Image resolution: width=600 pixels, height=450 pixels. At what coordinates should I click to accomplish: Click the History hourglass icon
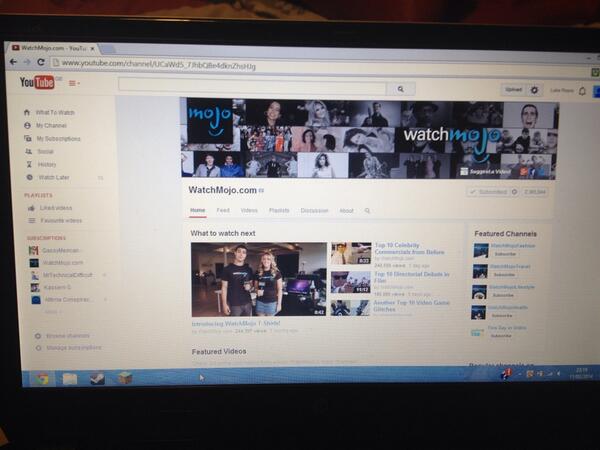(x=29, y=164)
